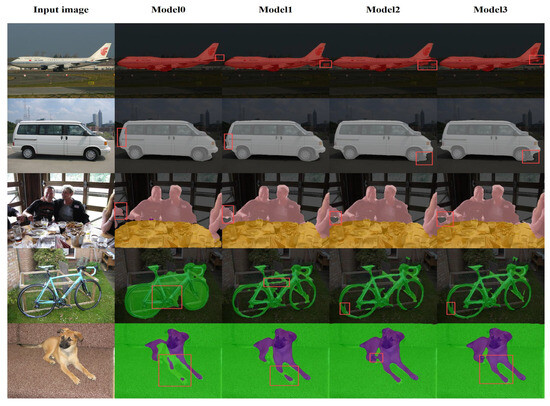Select the dog on carpet input image

[61, 361]
